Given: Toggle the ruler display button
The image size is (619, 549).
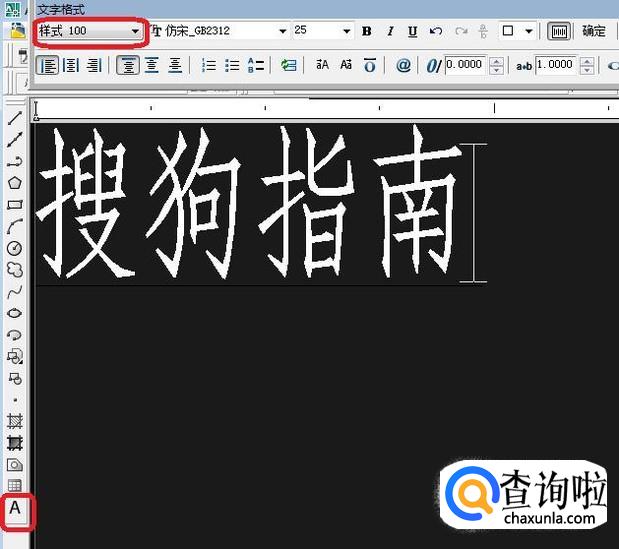Looking at the screenshot, I should point(559,31).
